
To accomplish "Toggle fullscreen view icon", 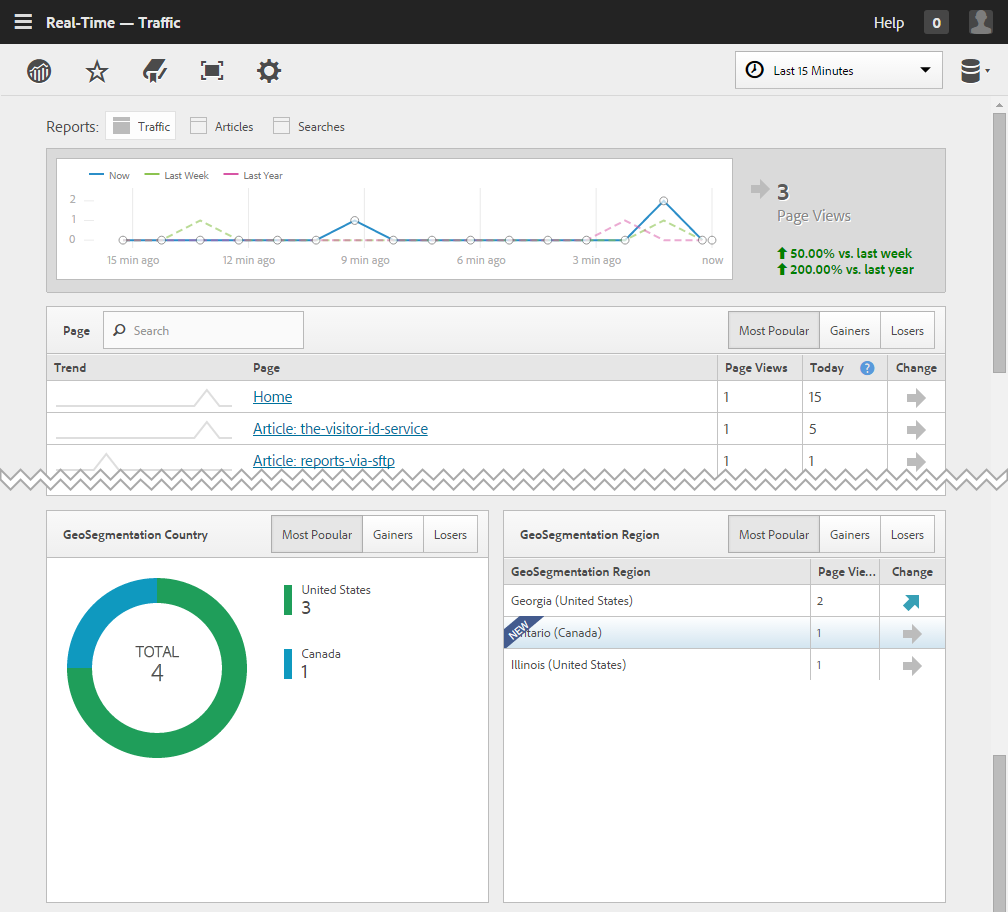I will pyautogui.click(x=212, y=71).
